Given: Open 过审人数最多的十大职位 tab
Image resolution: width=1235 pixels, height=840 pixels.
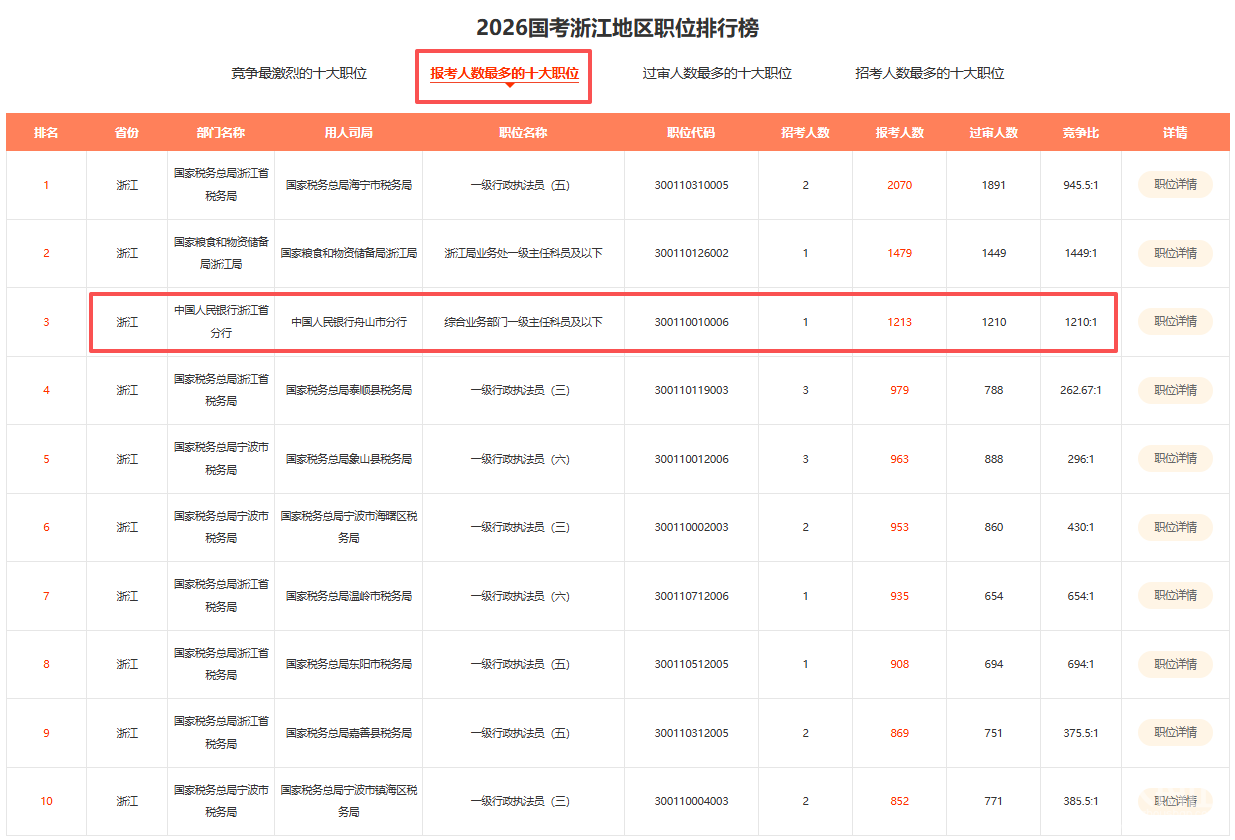Looking at the screenshot, I should (x=717, y=73).
